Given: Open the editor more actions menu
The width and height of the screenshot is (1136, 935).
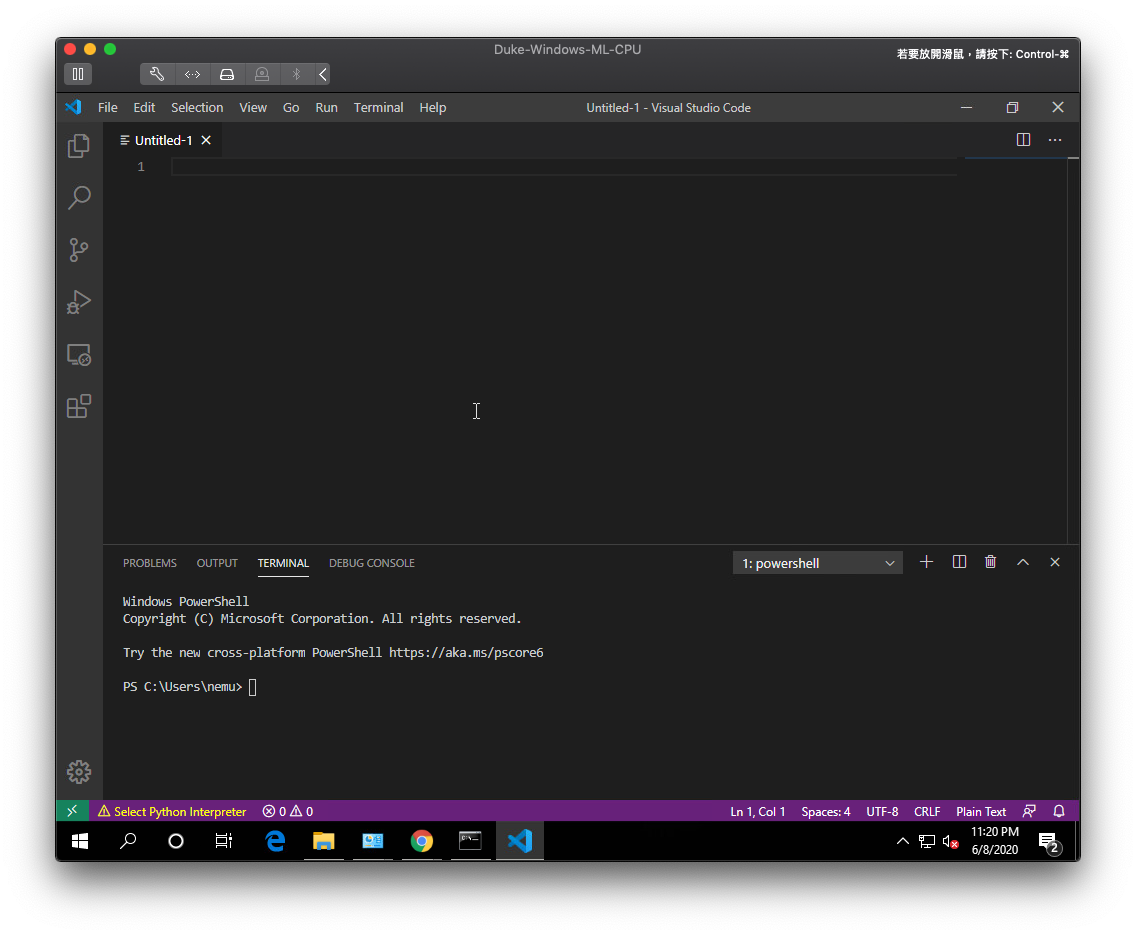Looking at the screenshot, I should pos(1054,139).
